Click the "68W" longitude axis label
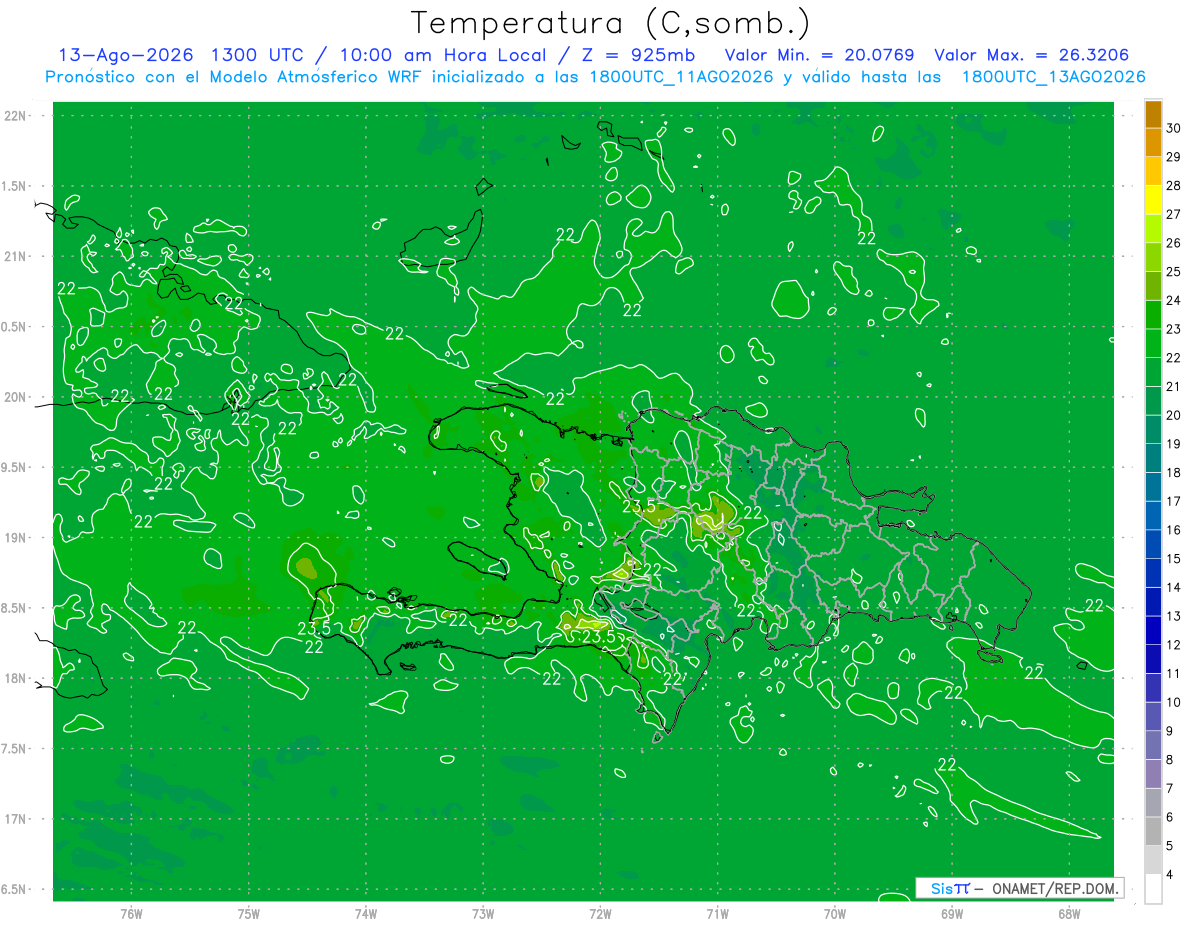 point(1069,914)
